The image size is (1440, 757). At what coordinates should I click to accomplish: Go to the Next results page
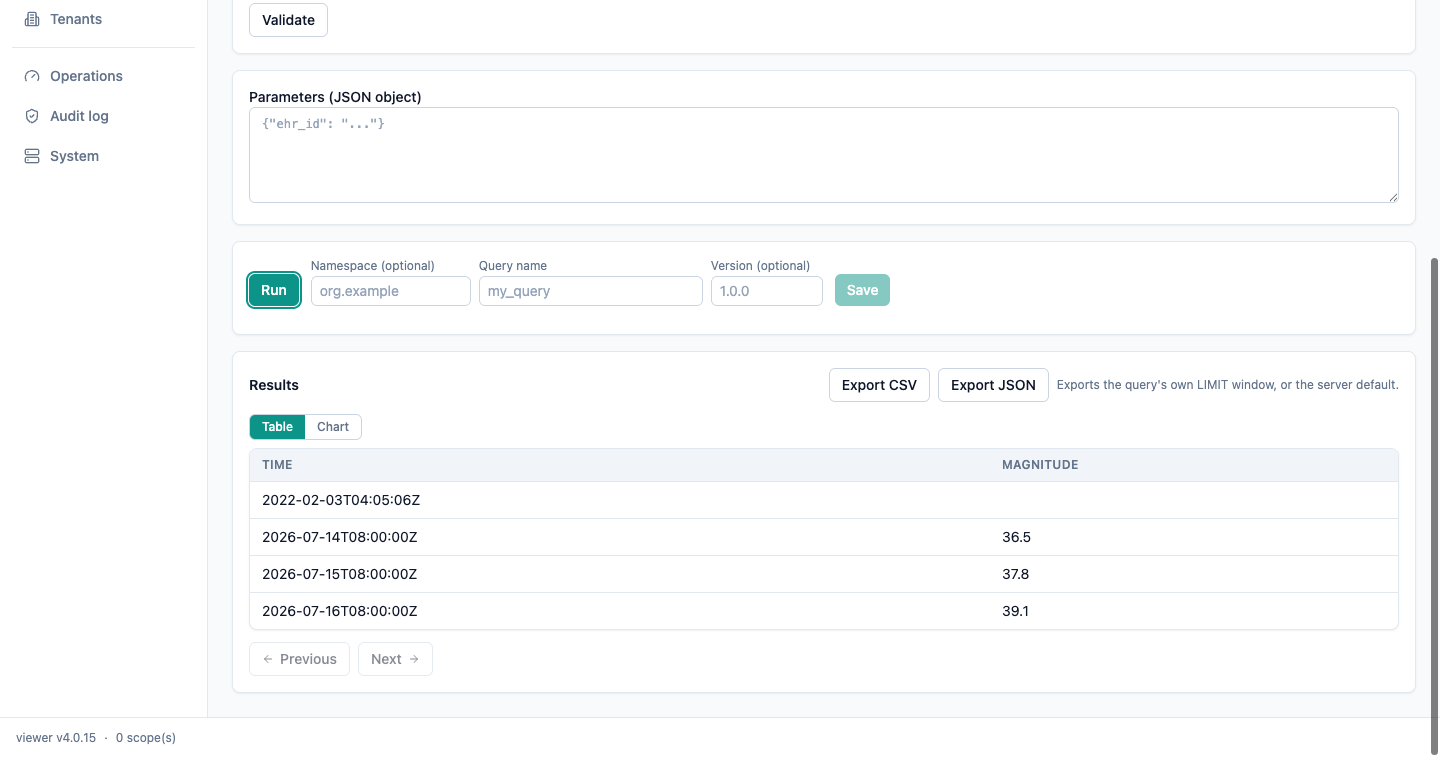(x=395, y=659)
